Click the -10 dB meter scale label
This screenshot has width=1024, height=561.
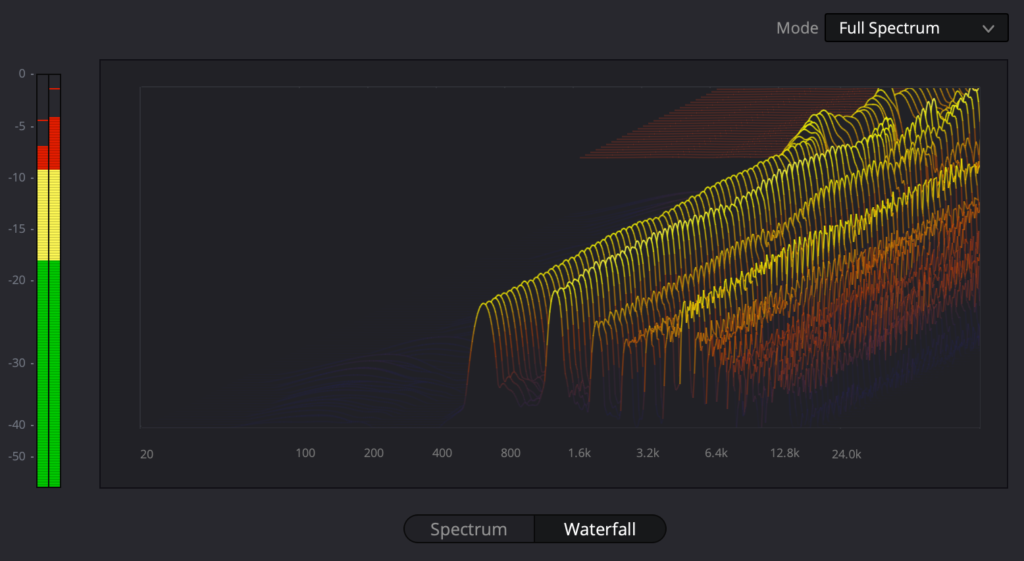17,178
